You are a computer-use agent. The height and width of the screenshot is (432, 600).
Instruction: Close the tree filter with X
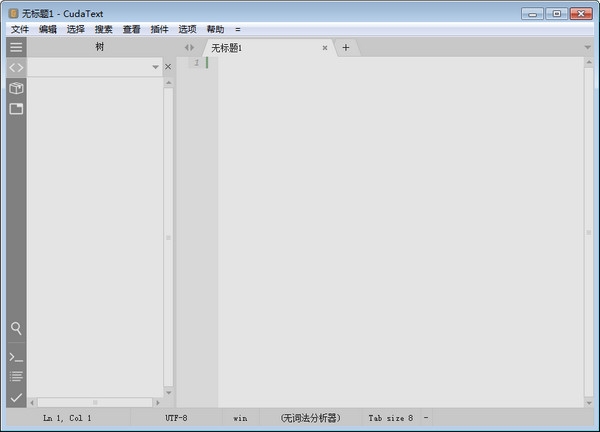click(x=168, y=67)
